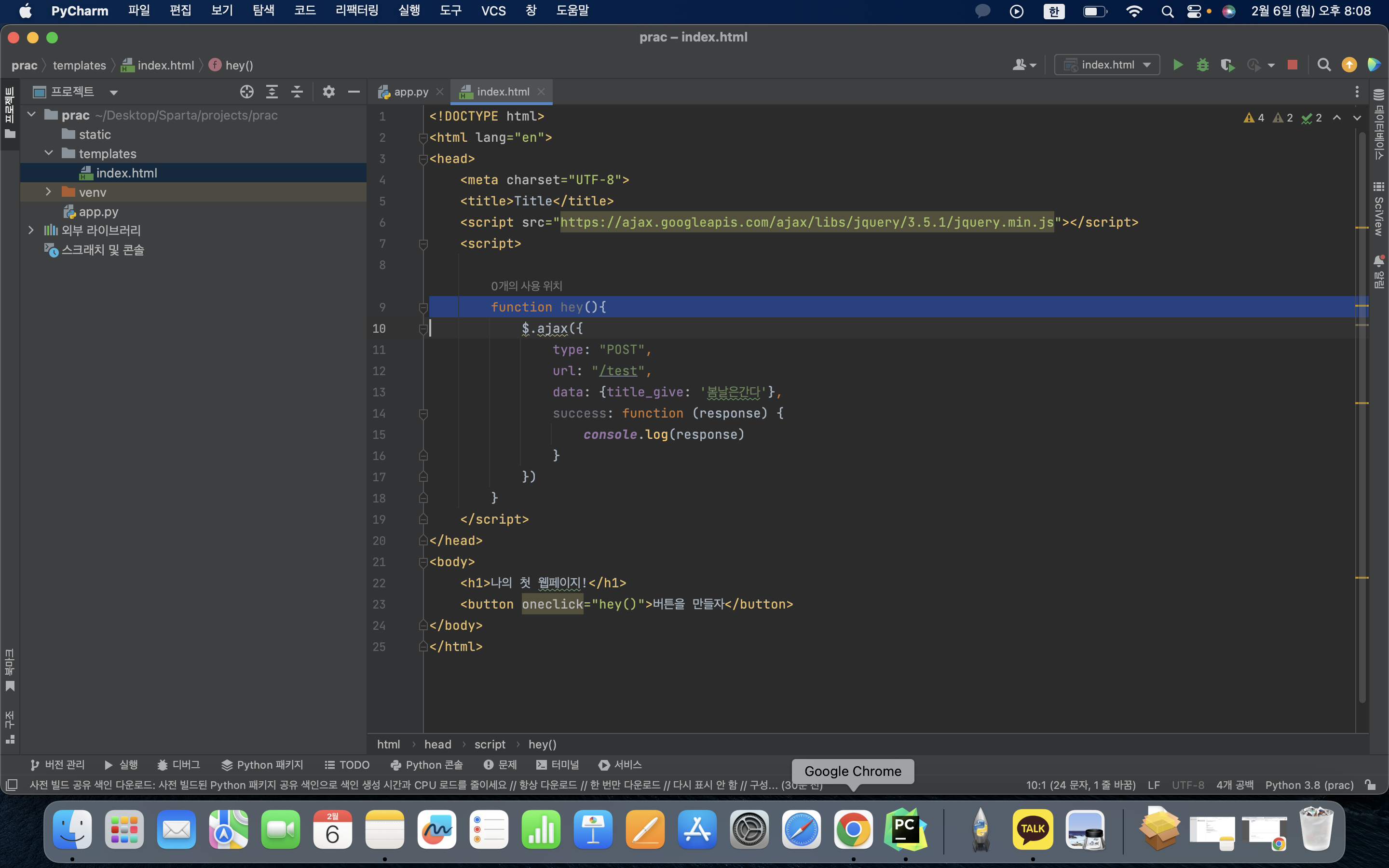
Task: Open the TODO tool window
Action: [347, 765]
